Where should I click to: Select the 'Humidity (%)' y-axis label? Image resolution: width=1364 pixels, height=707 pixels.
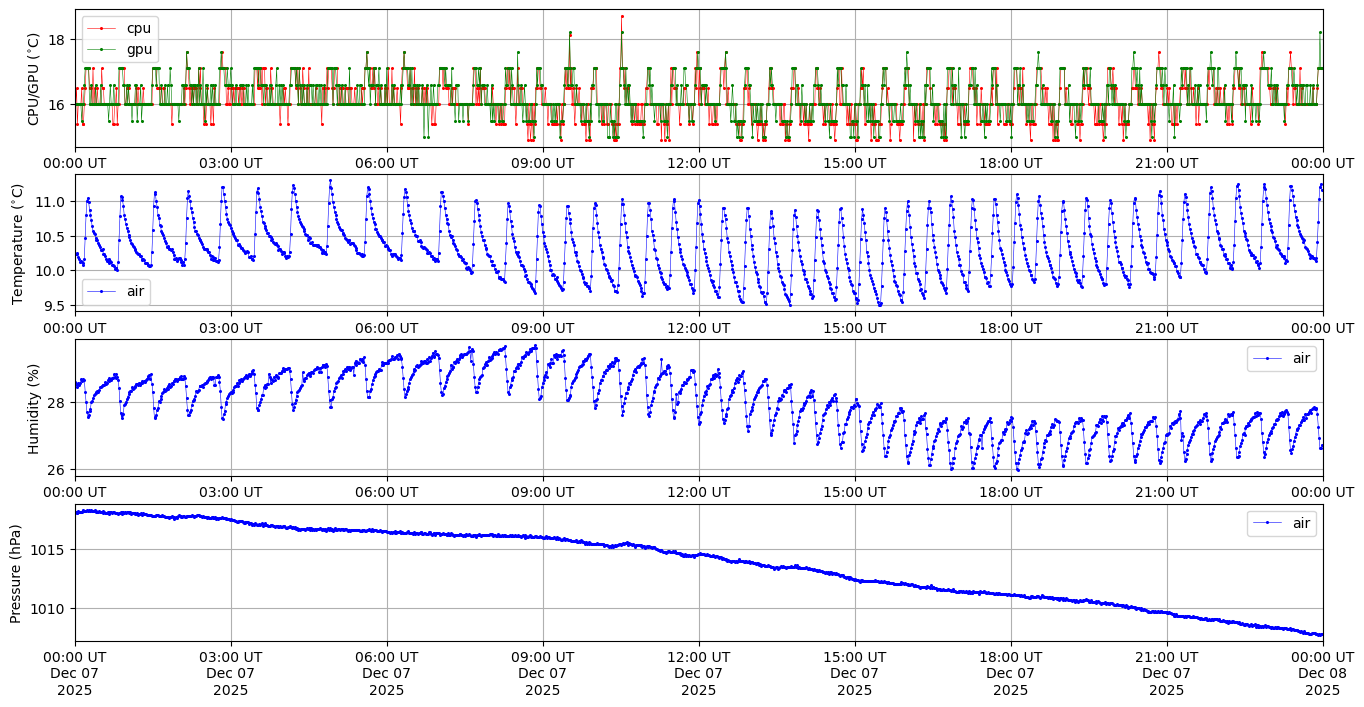(33, 408)
